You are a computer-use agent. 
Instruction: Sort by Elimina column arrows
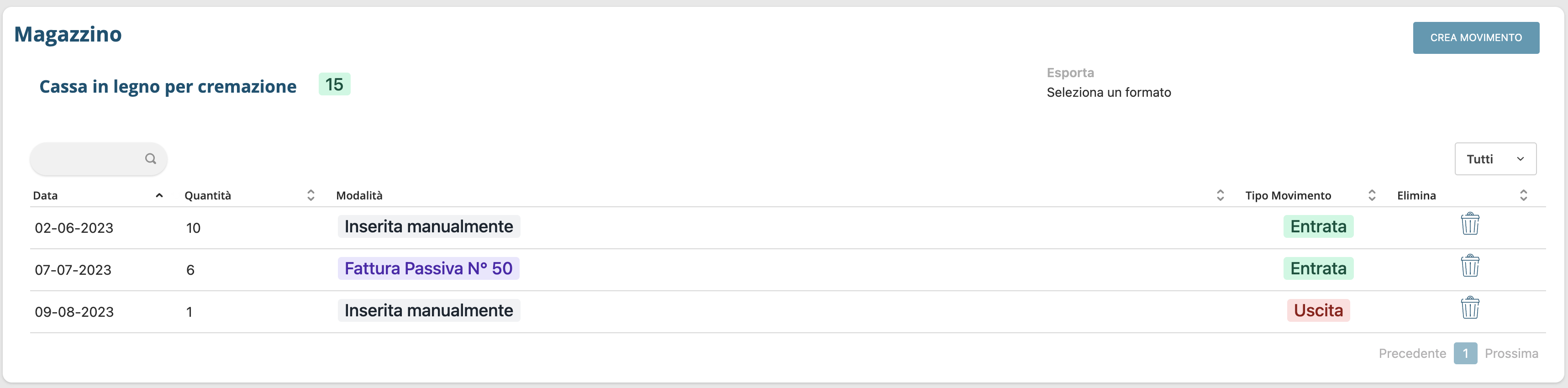pos(1523,195)
